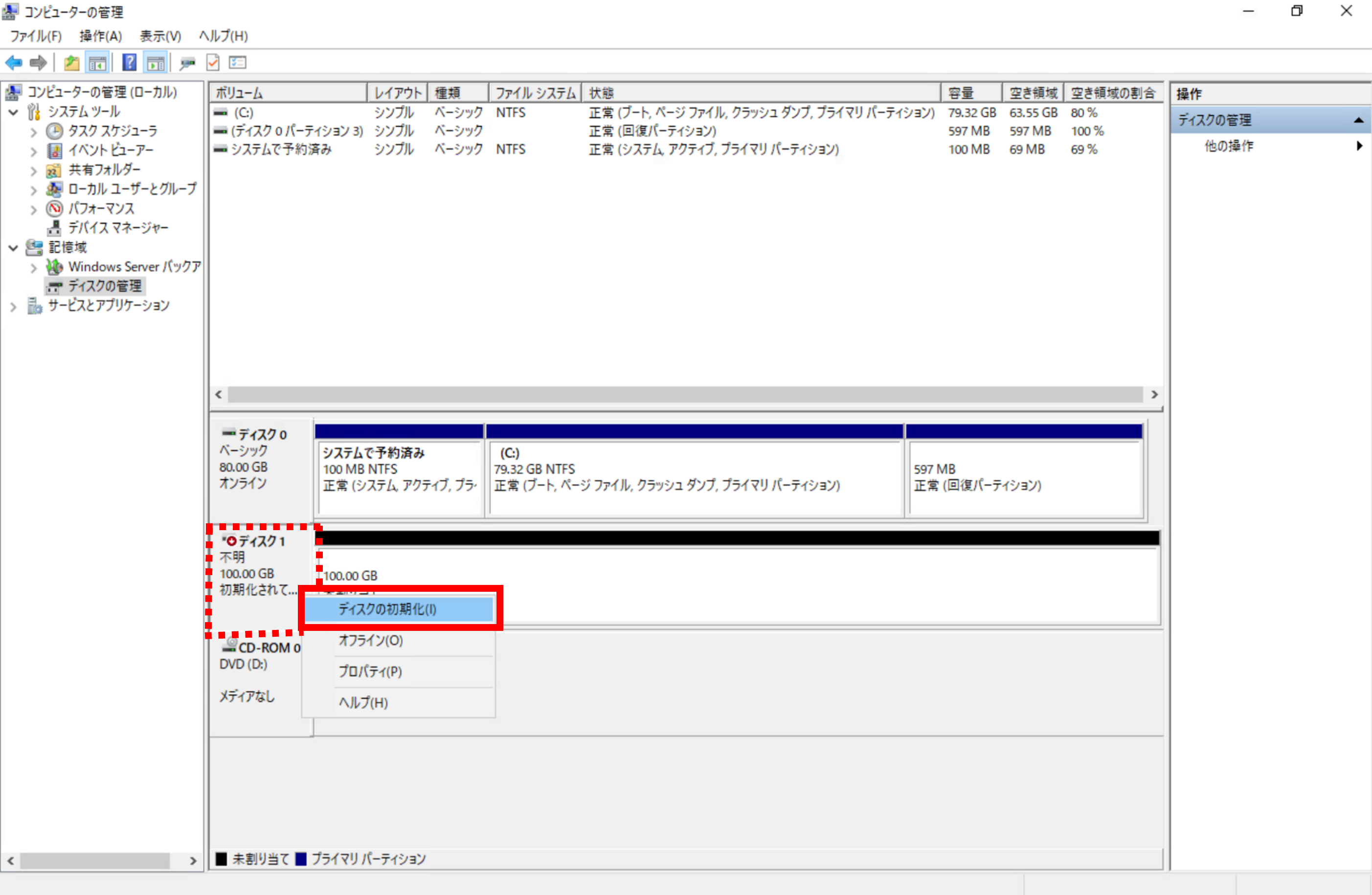
Task: Expand the Task Scheduler (タスク スケジューラ) node
Action: click(x=33, y=132)
